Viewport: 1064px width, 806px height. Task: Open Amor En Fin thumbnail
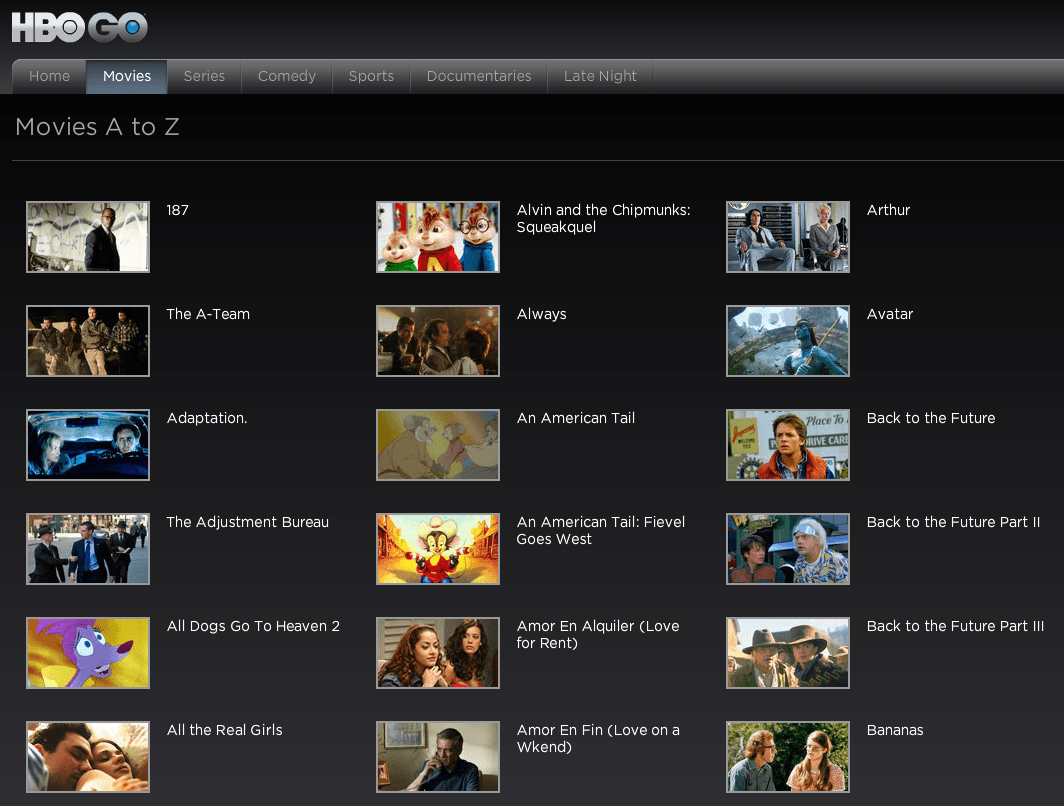click(x=438, y=757)
